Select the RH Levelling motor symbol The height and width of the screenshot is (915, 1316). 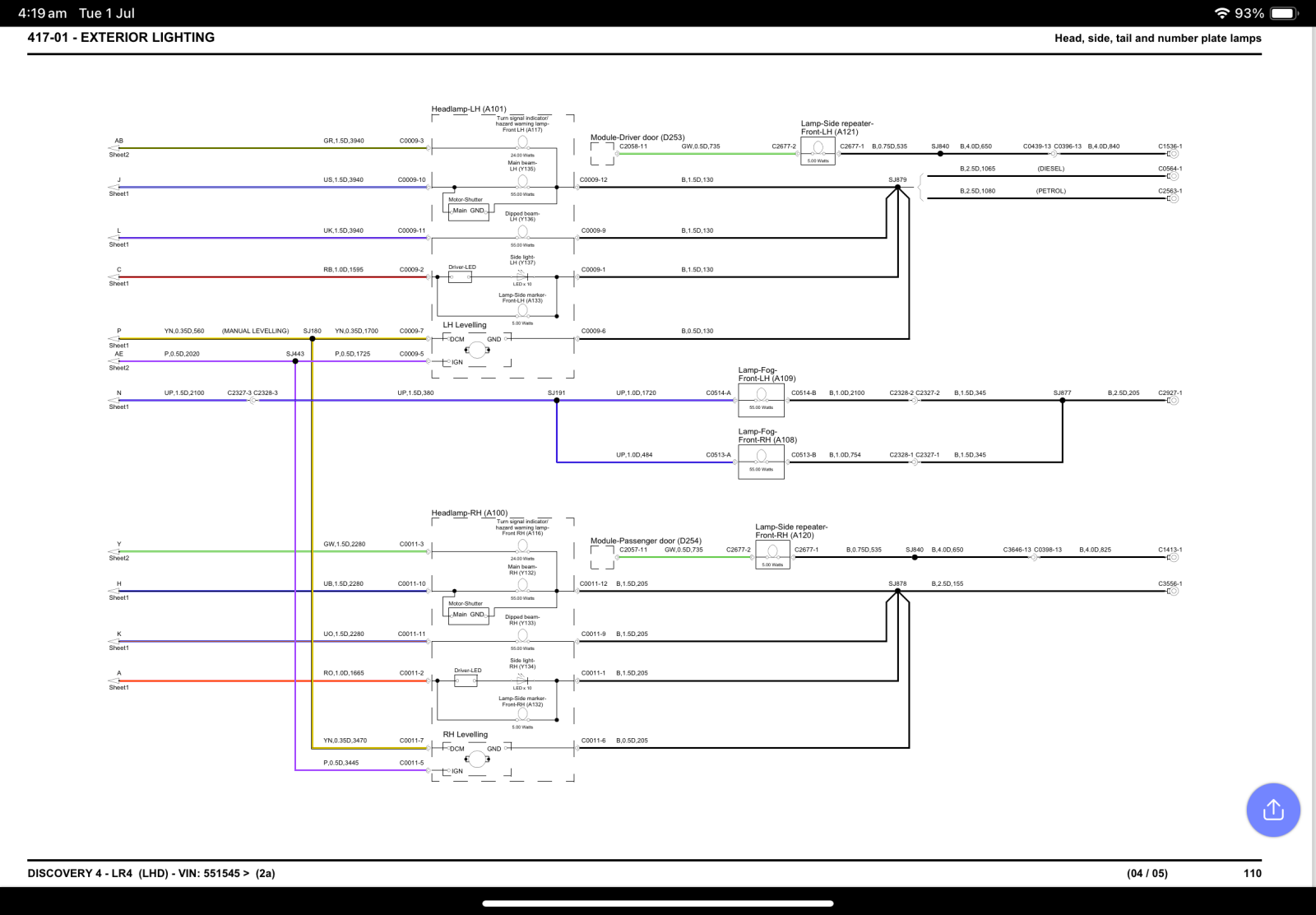(477, 759)
